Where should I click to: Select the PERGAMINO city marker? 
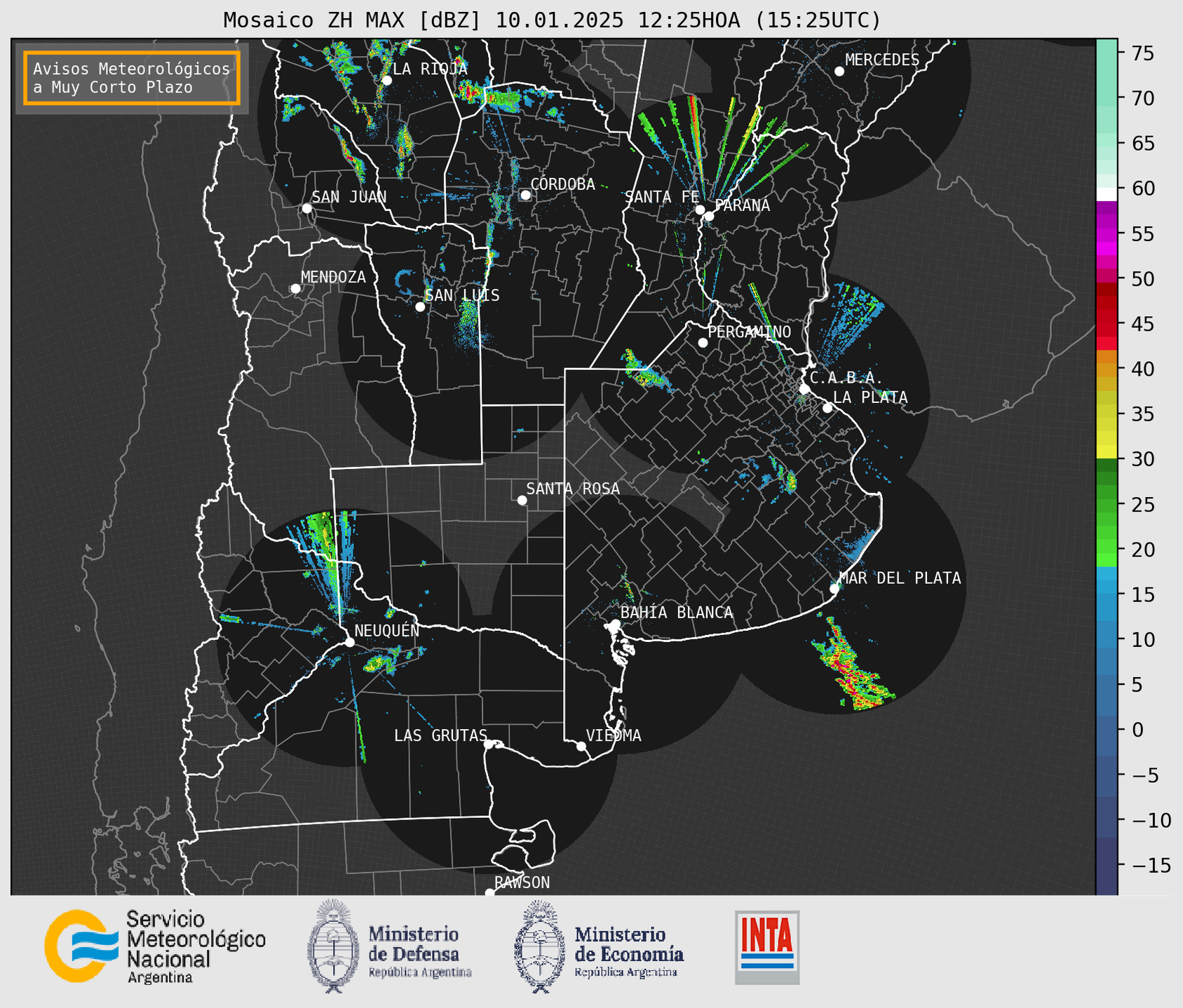click(703, 343)
